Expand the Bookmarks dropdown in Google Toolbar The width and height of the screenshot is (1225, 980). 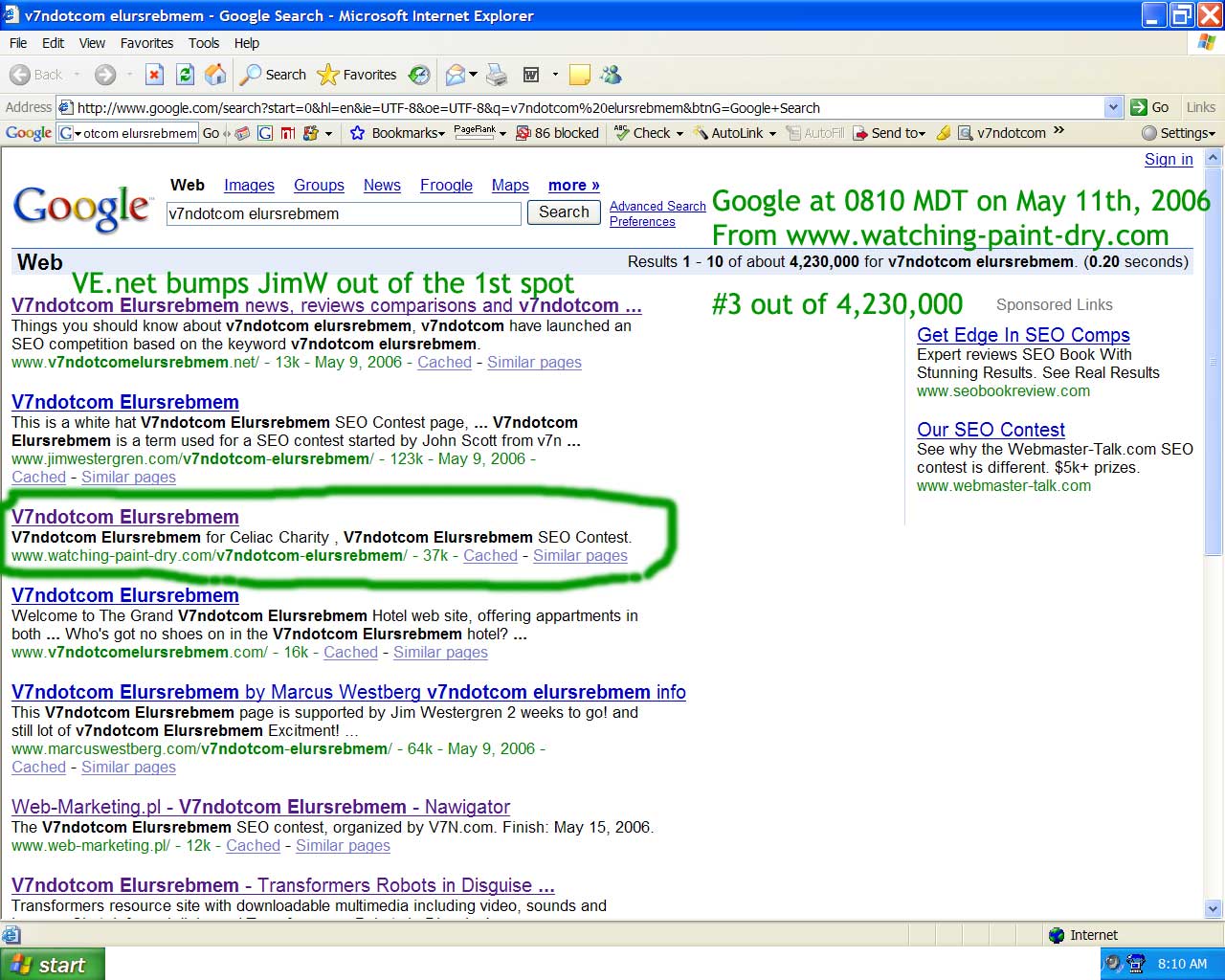click(x=398, y=133)
